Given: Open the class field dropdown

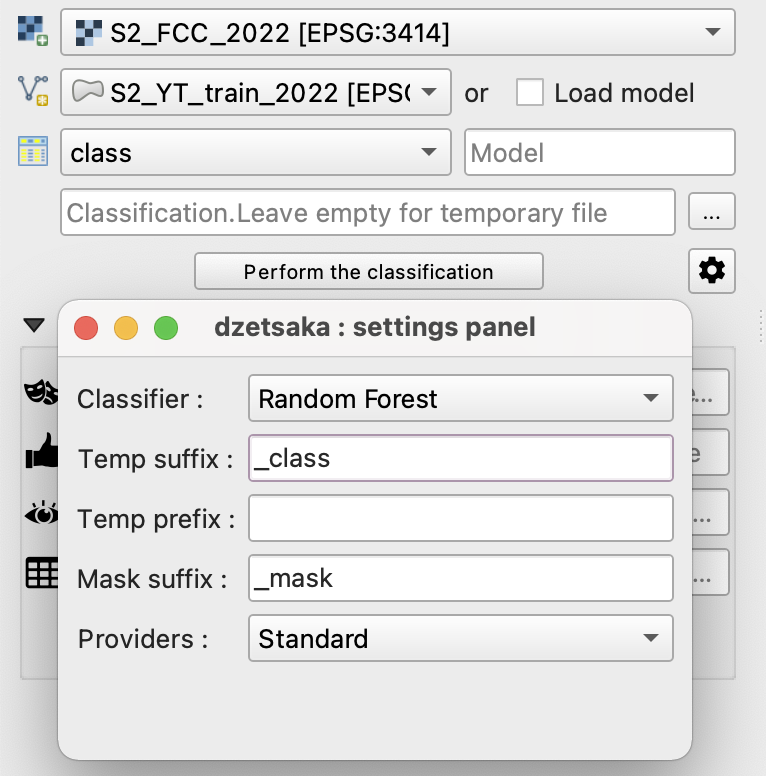Looking at the screenshot, I should (256, 153).
